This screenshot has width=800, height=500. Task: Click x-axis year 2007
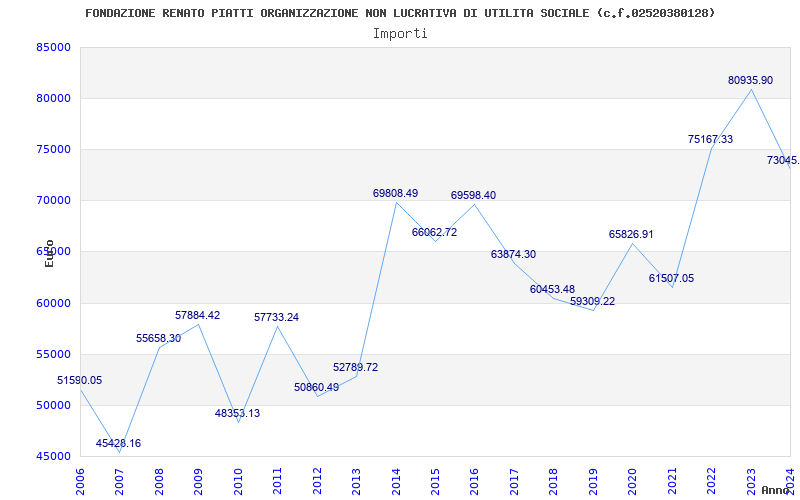coord(119,481)
